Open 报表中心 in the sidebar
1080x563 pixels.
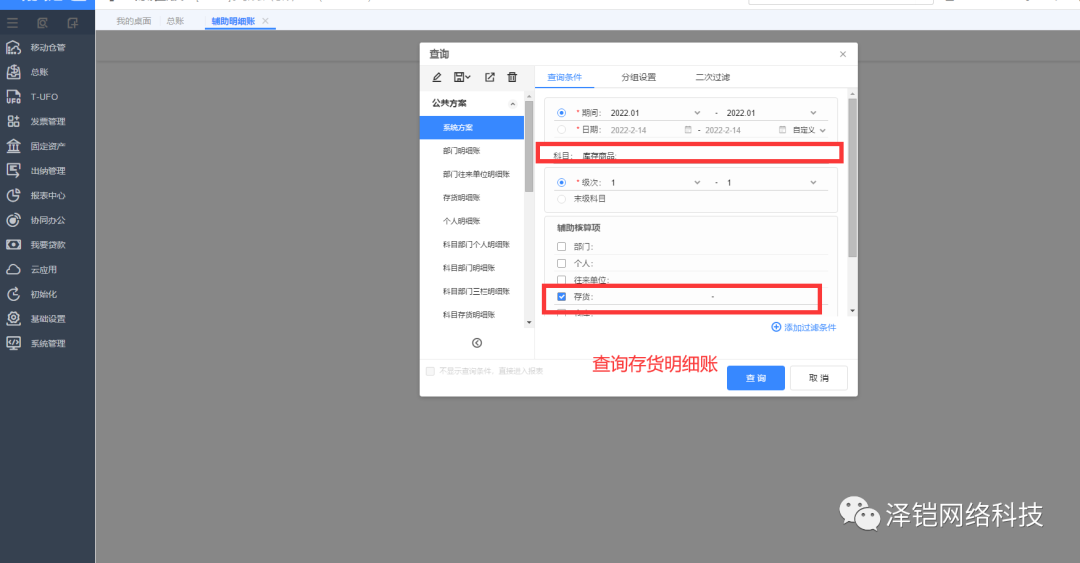pos(47,196)
